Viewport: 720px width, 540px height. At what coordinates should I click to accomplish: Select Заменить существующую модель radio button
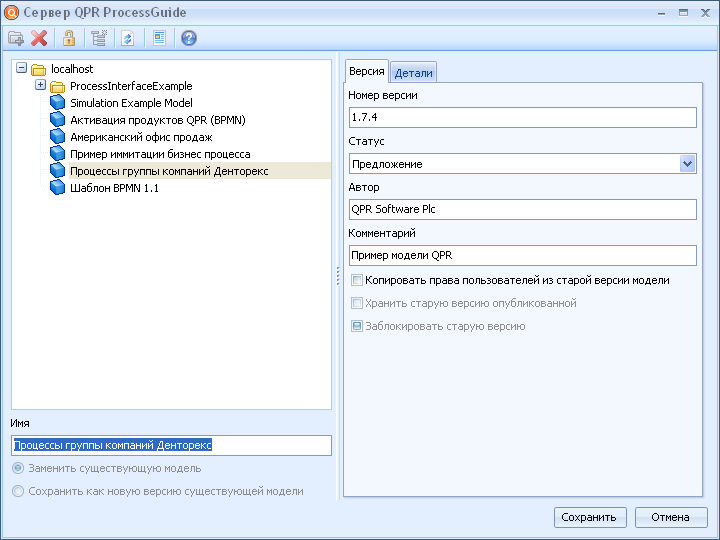[18, 468]
